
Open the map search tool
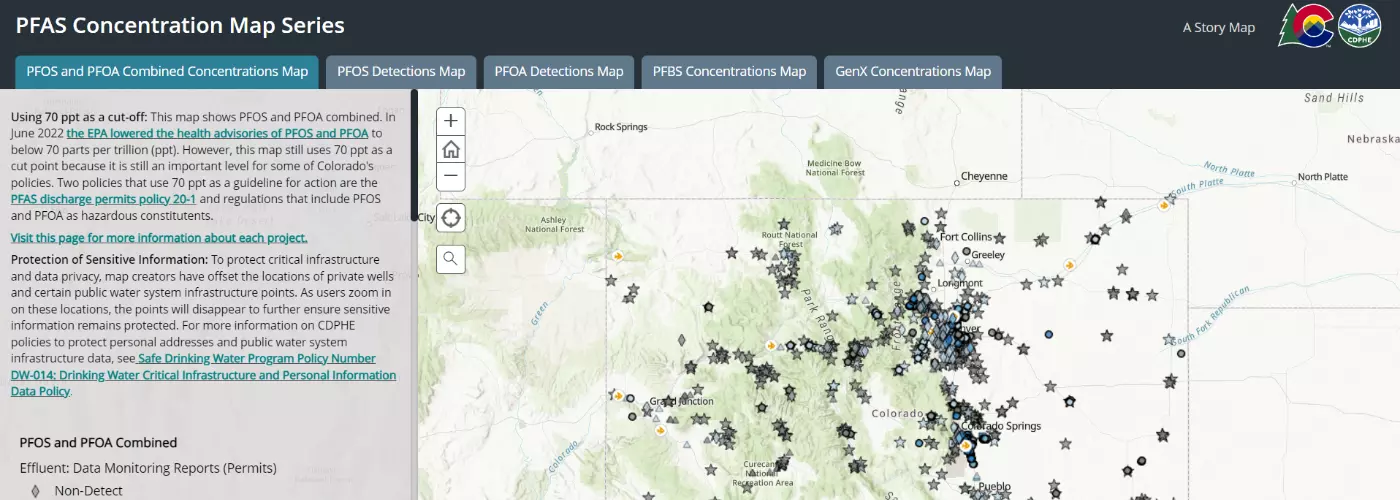point(451,259)
